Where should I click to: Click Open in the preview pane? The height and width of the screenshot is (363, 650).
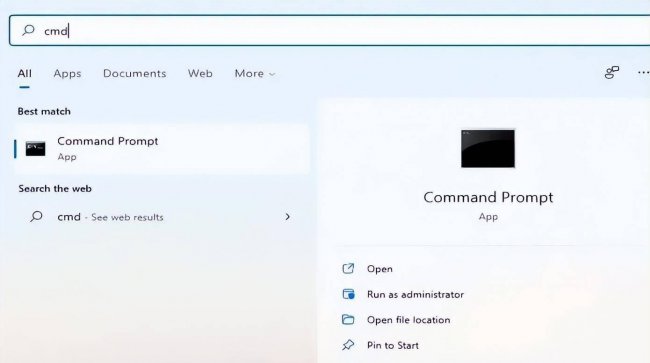tap(380, 269)
